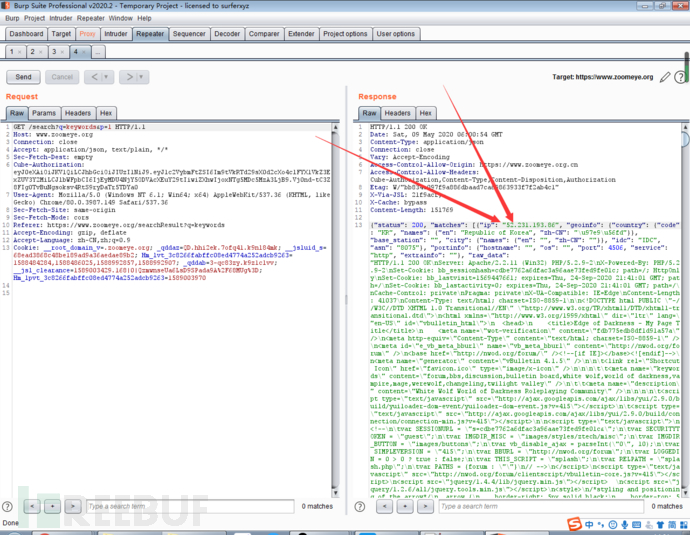Focus the response search term field

click(542, 506)
